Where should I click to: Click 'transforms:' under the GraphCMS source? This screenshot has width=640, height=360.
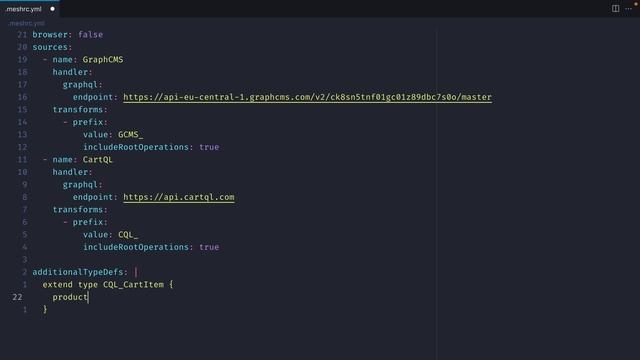click(80, 110)
